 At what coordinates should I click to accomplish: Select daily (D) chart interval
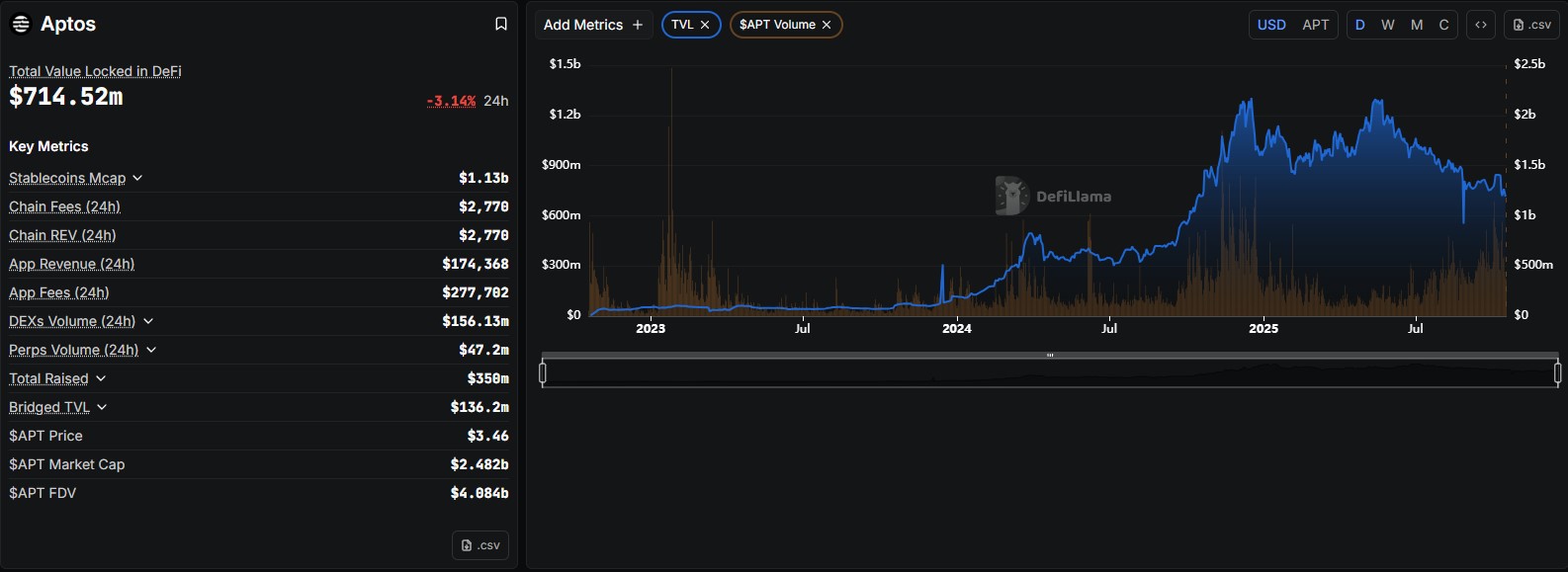click(x=1360, y=25)
